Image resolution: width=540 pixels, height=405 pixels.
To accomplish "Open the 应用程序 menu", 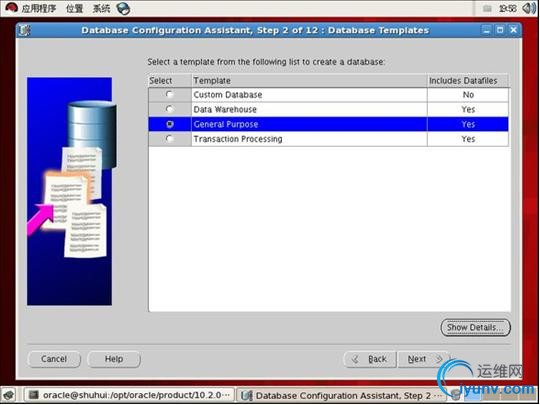I will coord(38,8).
